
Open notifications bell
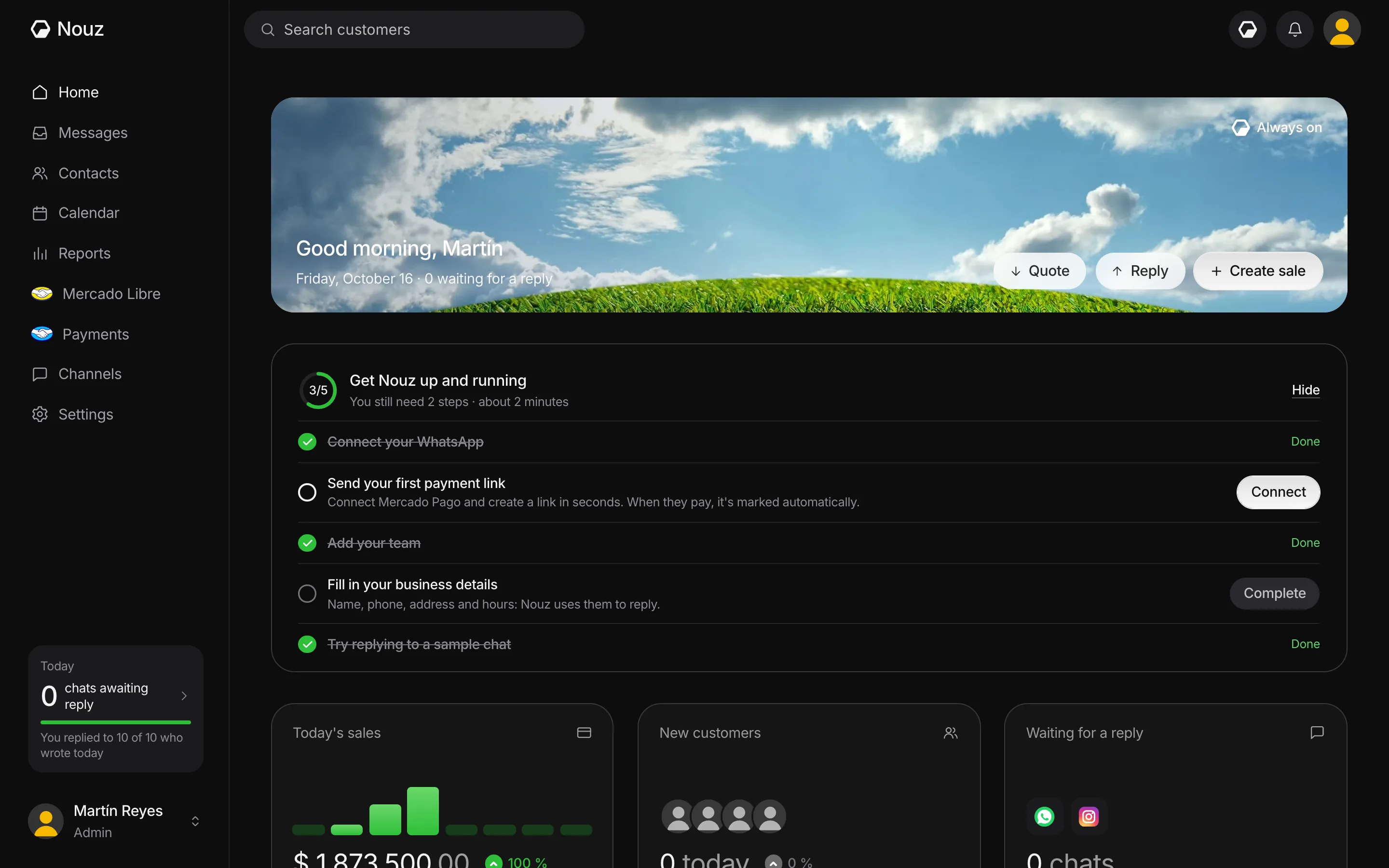[x=1294, y=29]
